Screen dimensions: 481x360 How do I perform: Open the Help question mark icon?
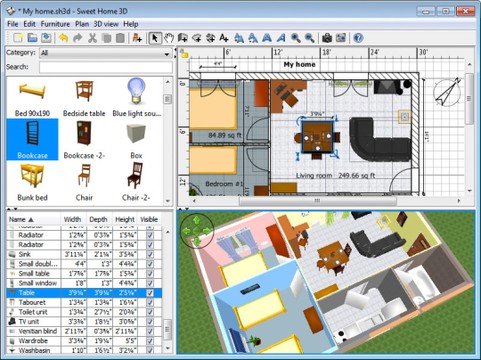[x=358, y=38]
